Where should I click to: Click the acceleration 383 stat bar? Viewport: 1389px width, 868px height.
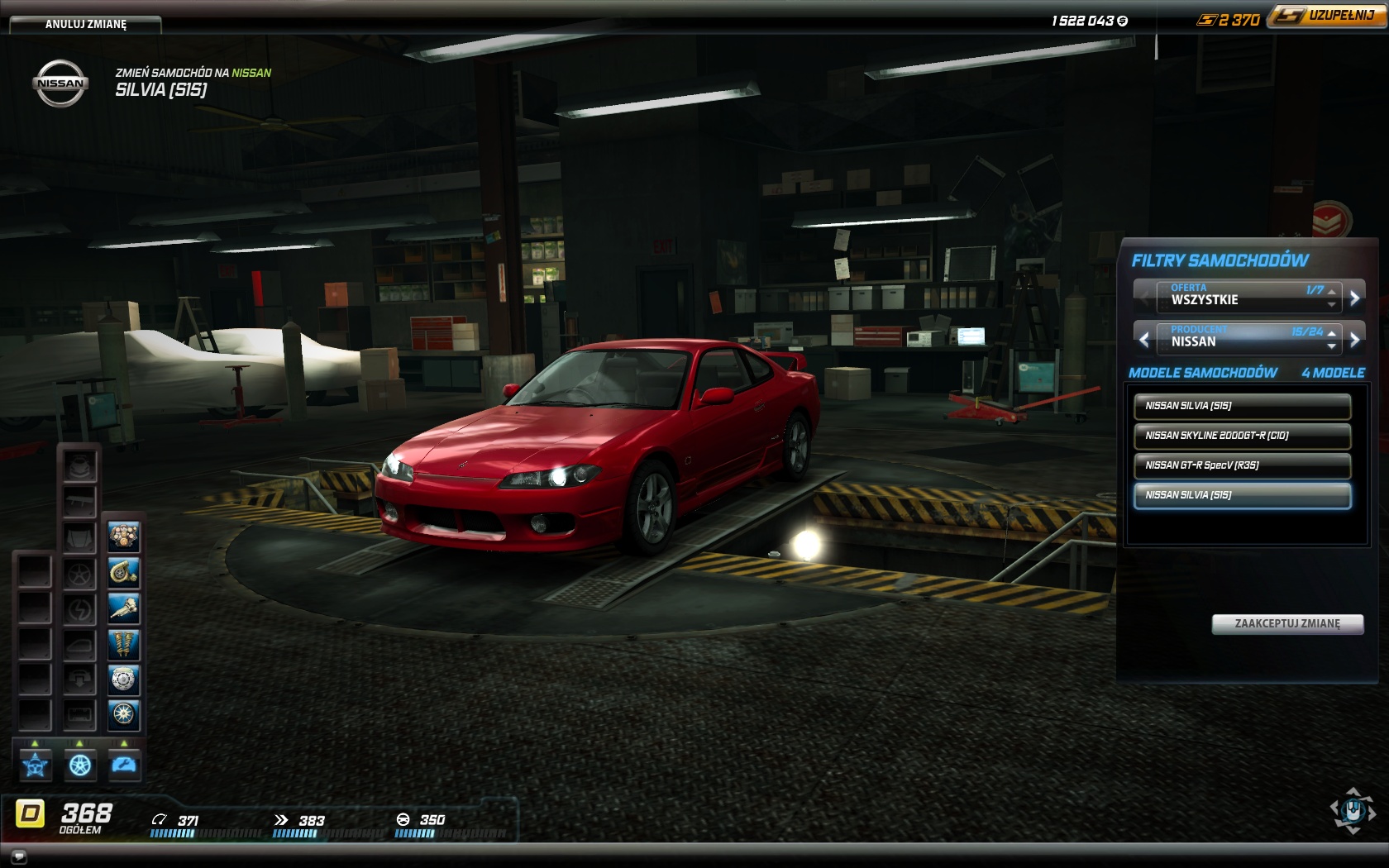327,833
